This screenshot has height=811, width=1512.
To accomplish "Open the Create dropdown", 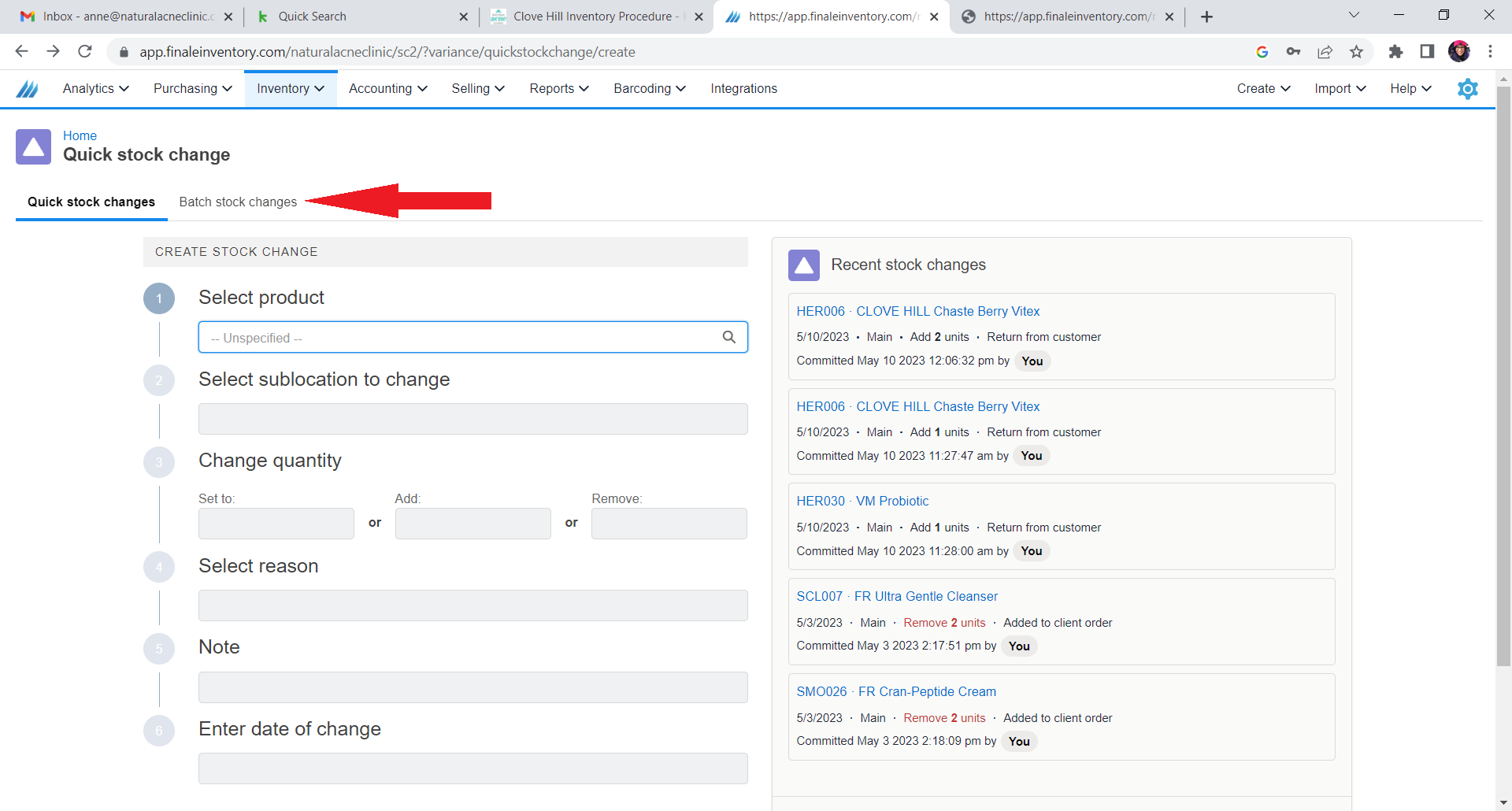I will tap(1263, 89).
